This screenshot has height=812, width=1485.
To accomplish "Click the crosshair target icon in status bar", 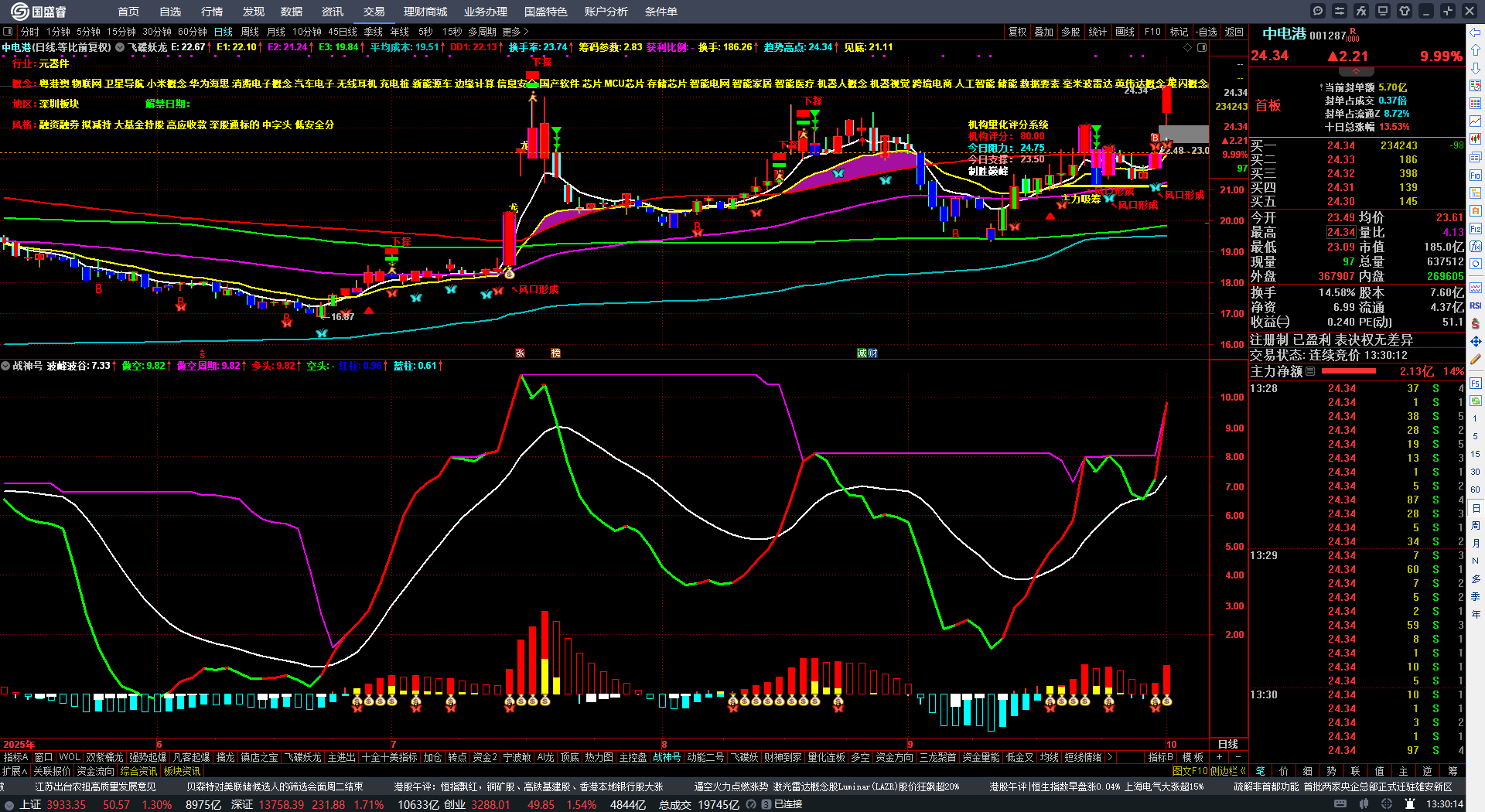I will click(x=1388, y=804).
